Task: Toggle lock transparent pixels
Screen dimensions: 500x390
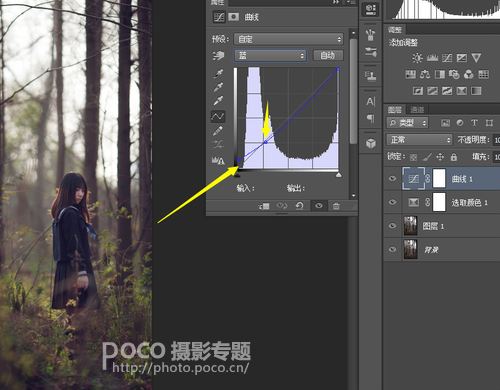Action: (413, 157)
